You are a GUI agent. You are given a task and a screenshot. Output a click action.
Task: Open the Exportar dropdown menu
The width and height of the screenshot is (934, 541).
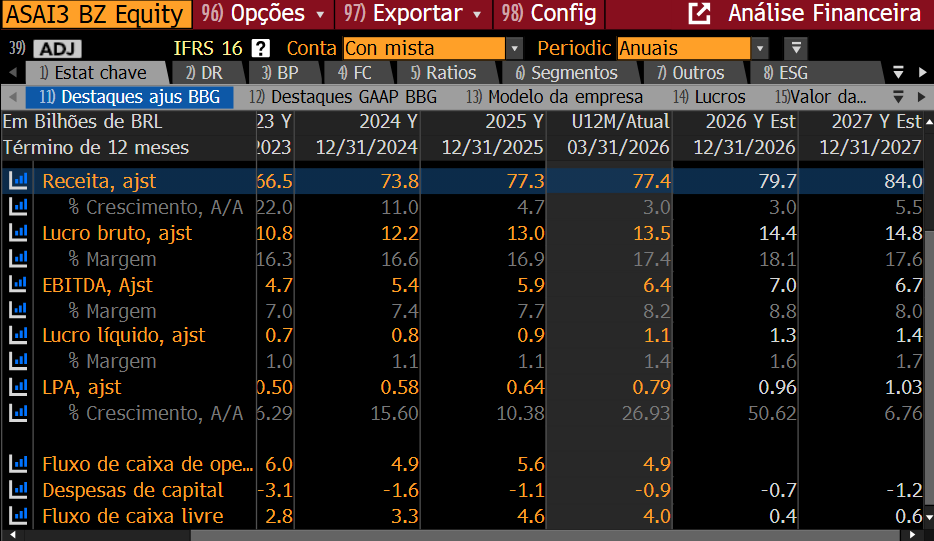[413, 14]
